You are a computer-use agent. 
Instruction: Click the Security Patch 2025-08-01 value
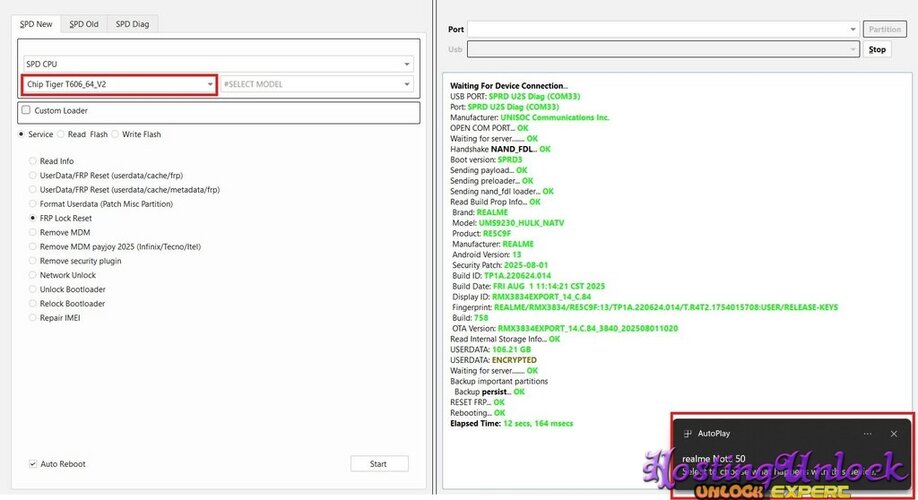526,265
